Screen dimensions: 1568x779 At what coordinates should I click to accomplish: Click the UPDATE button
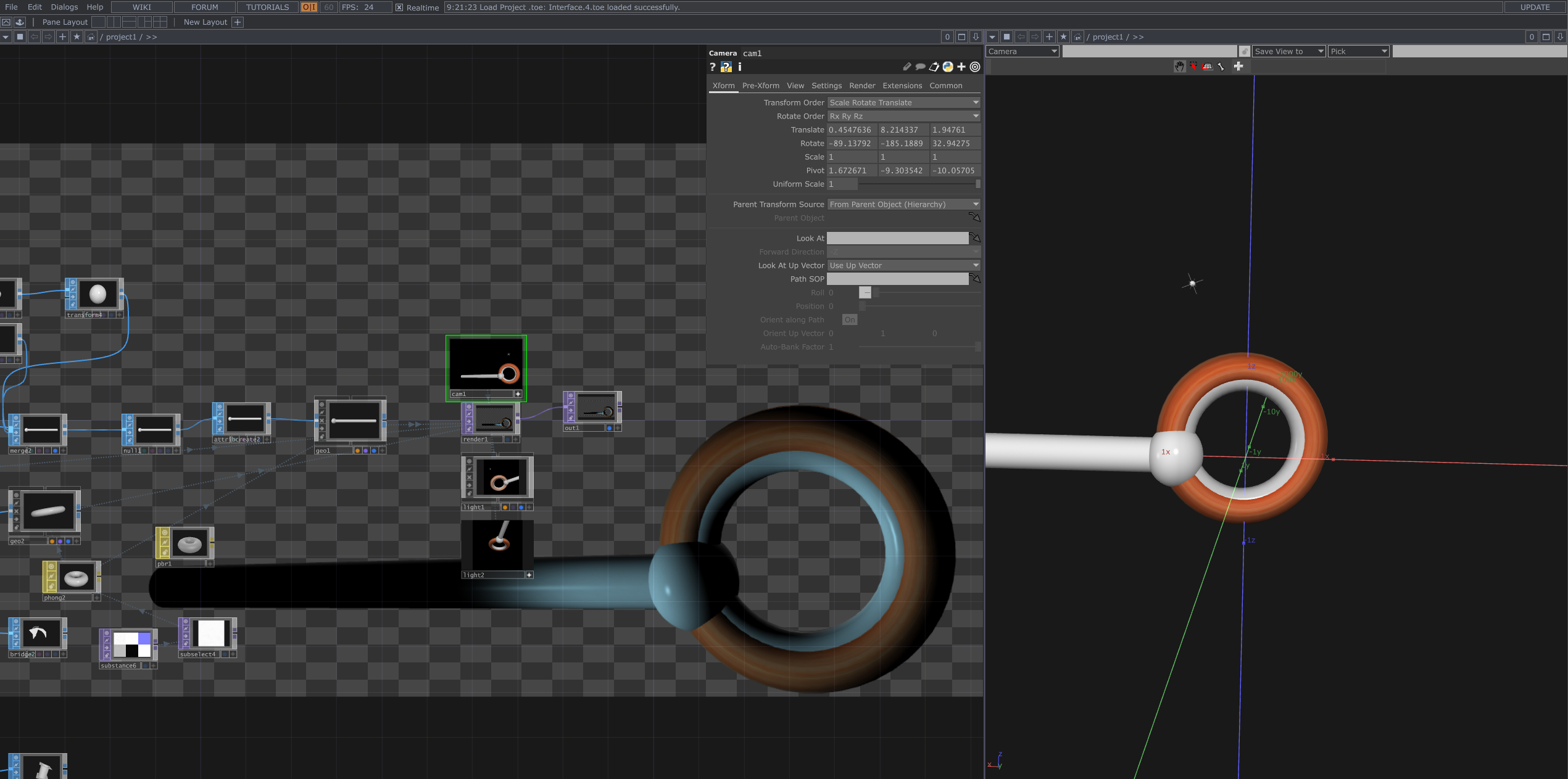tap(1535, 7)
